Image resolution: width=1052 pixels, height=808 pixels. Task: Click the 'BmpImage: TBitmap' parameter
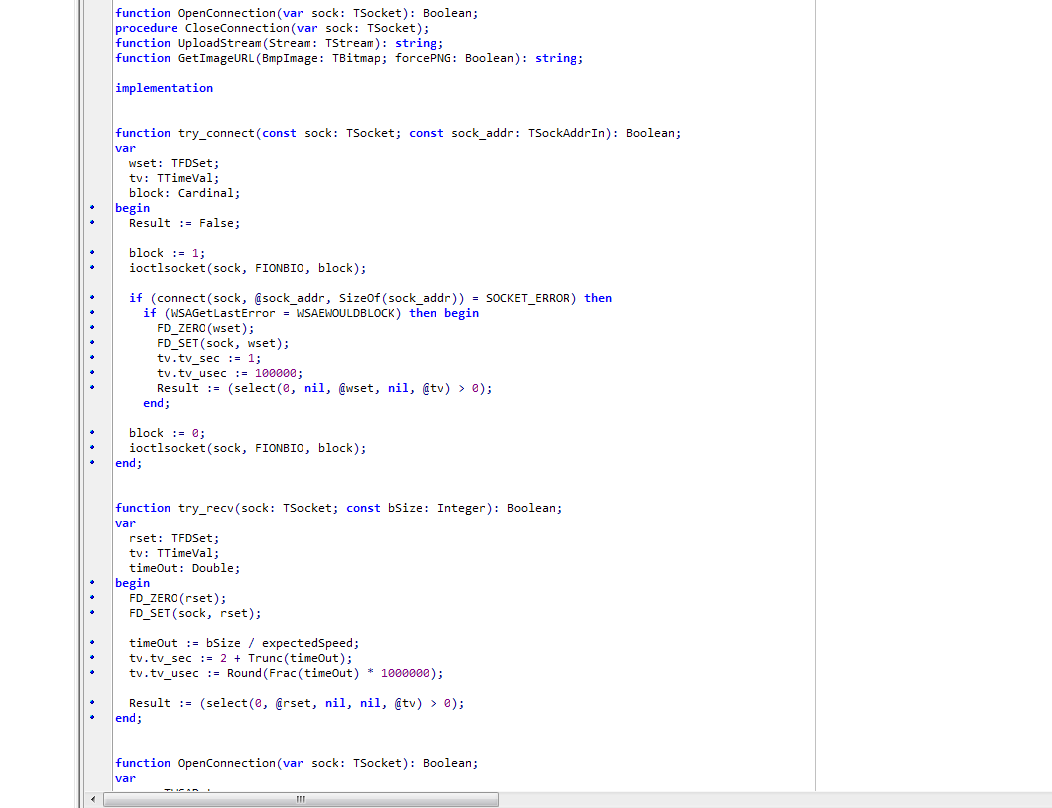321,58
